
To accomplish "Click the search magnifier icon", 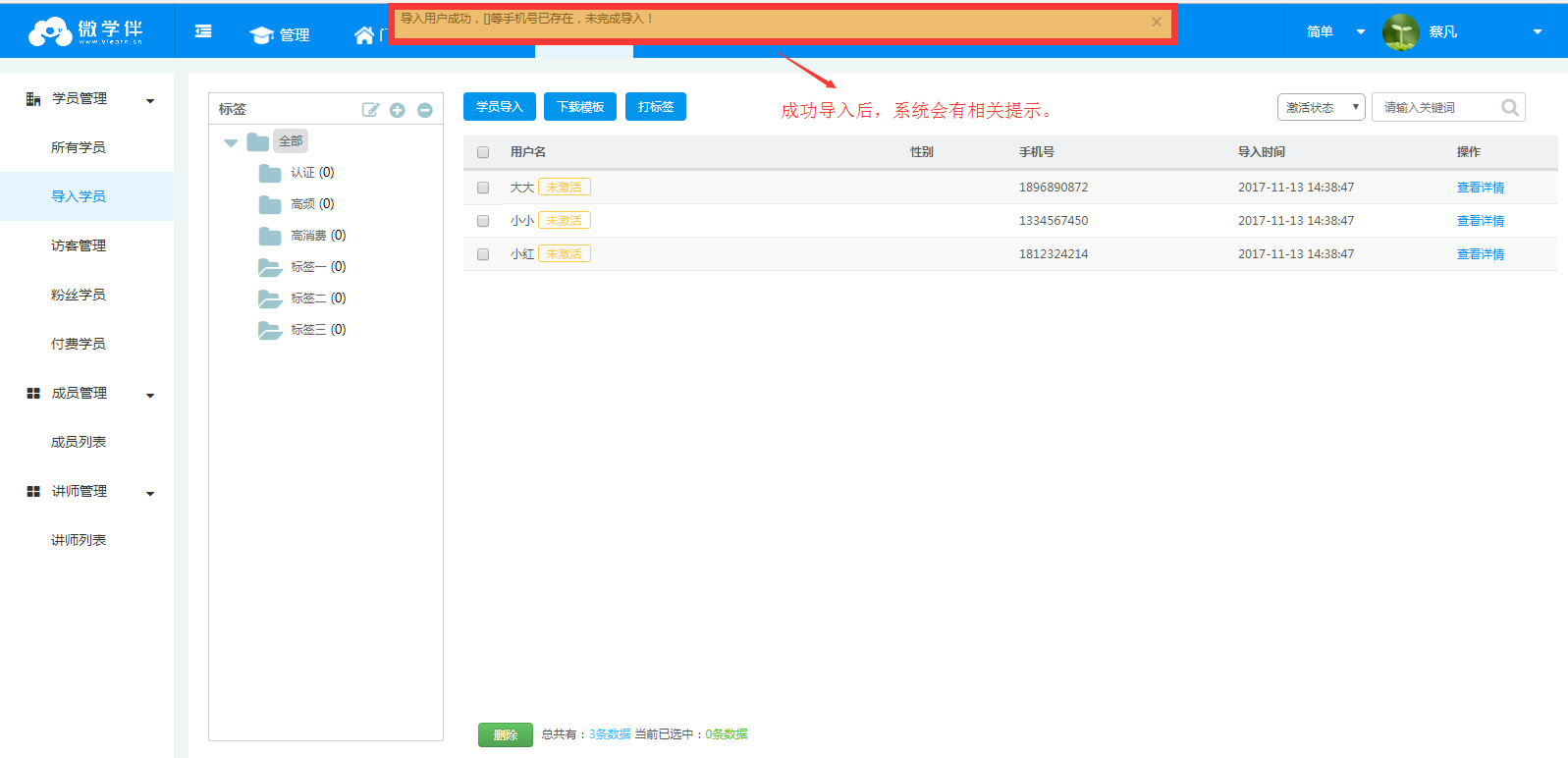I will tap(1510, 108).
